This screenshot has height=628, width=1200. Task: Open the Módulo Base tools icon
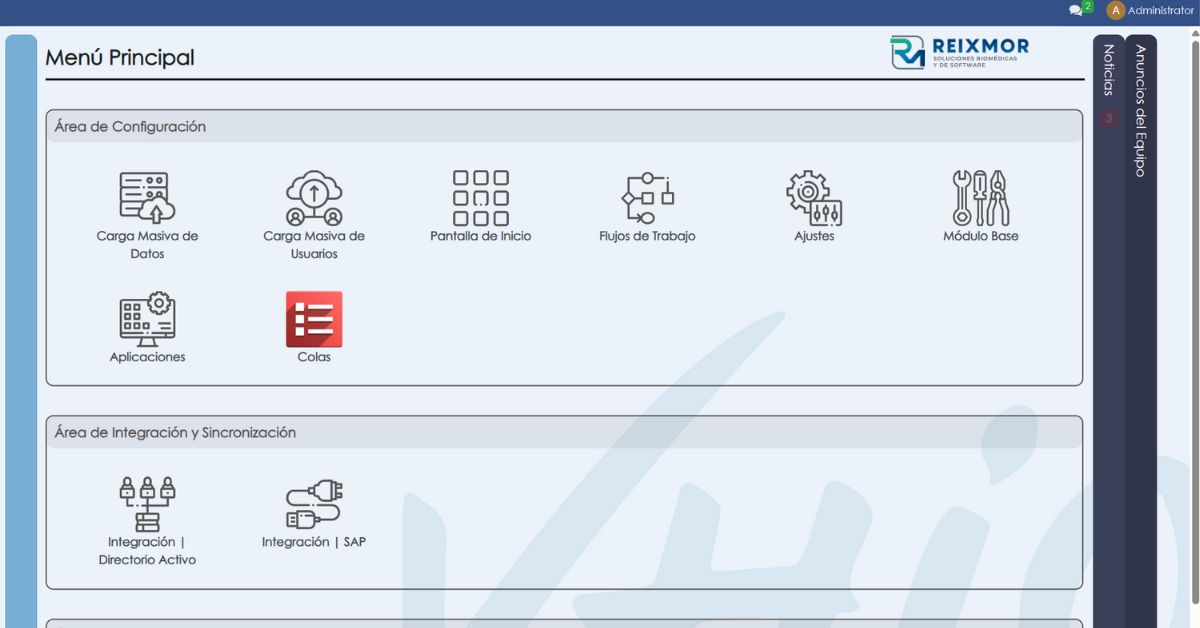pos(980,198)
